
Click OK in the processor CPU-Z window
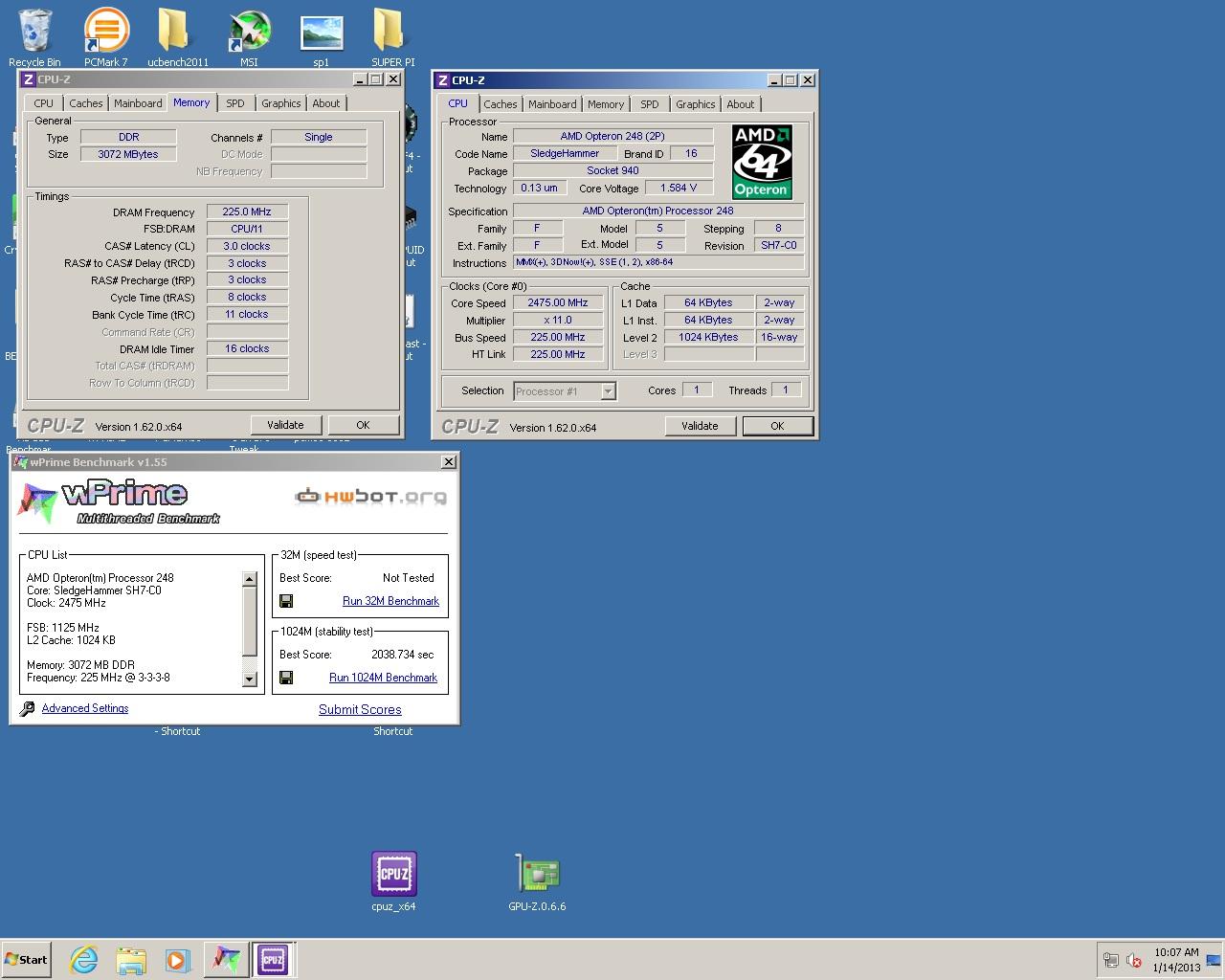coord(777,426)
